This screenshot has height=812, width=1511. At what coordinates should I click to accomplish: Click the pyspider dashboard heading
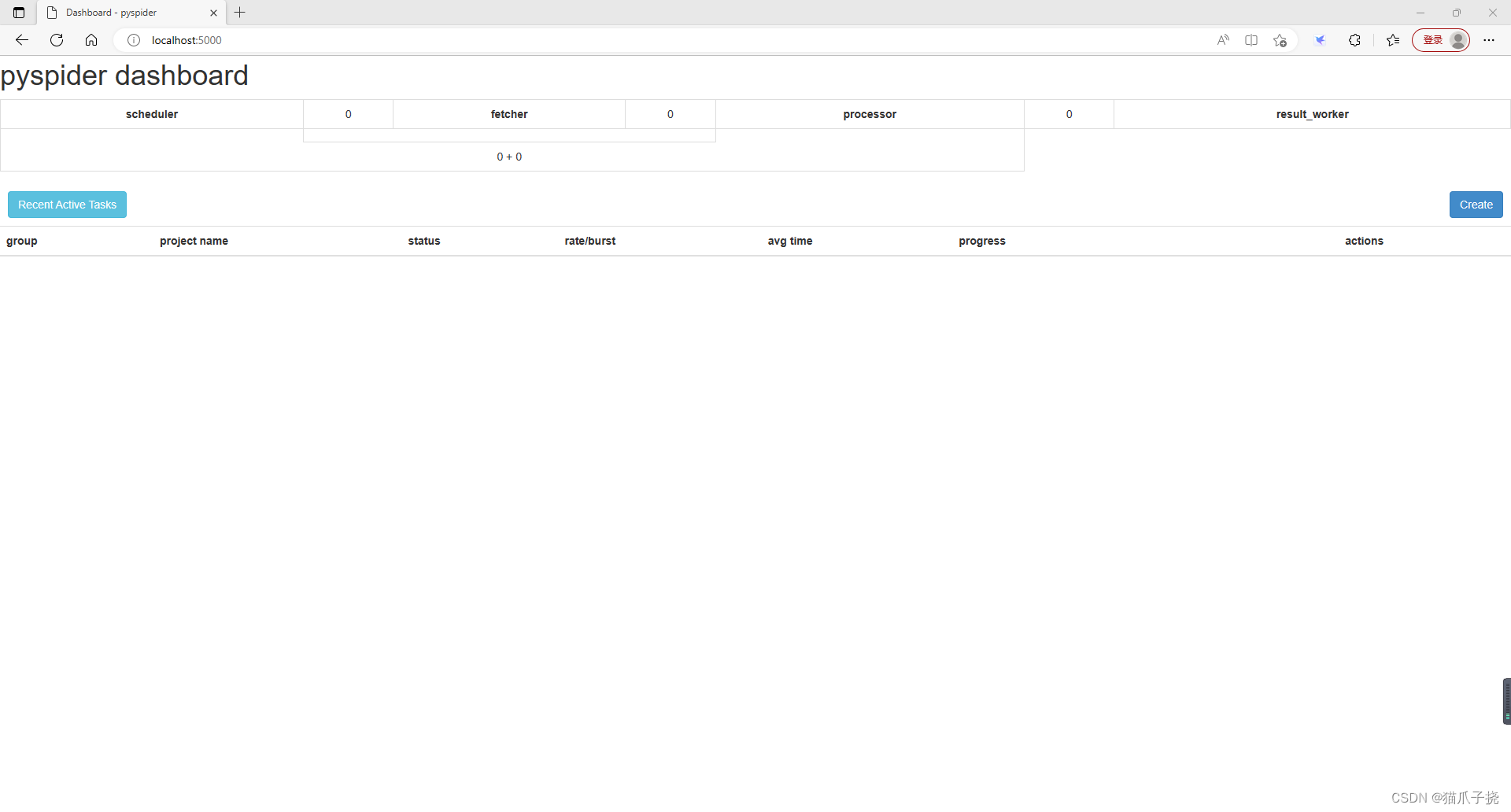pyautogui.click(x=124, y=76)
